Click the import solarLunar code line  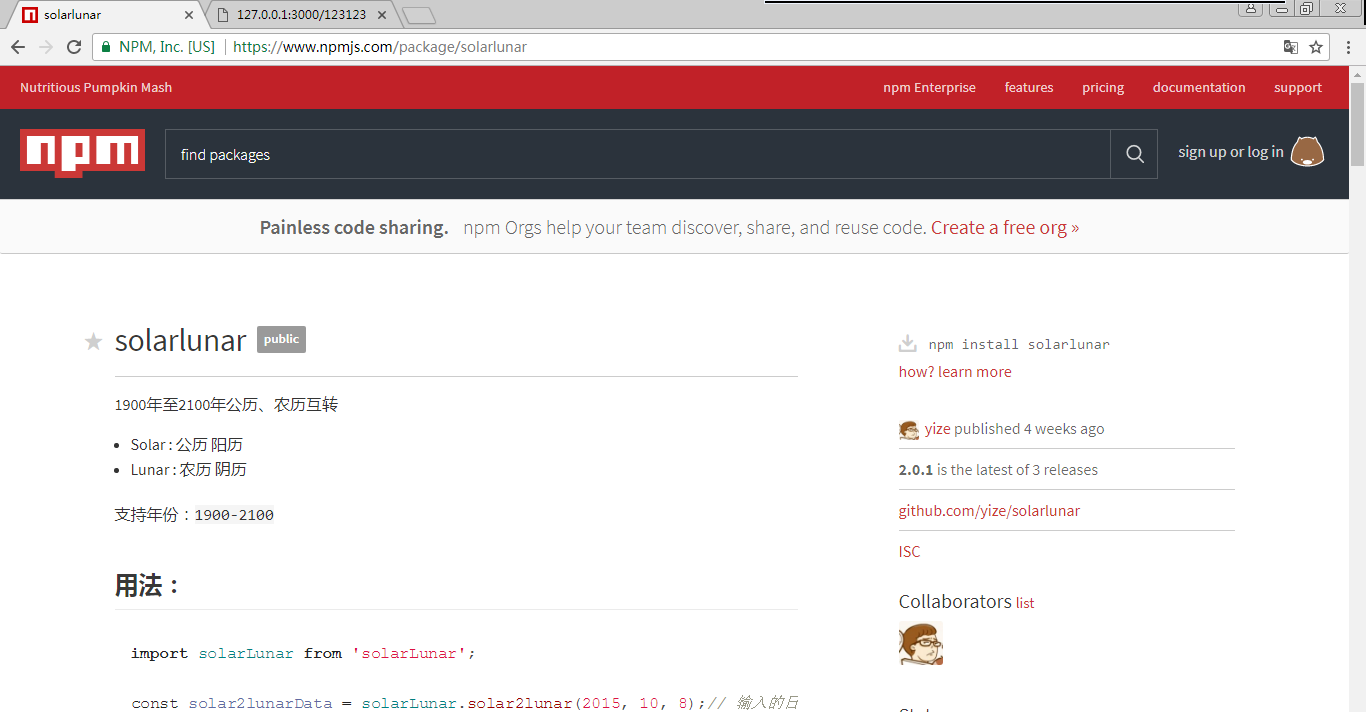pyautogui.click(x=303, y=653)
